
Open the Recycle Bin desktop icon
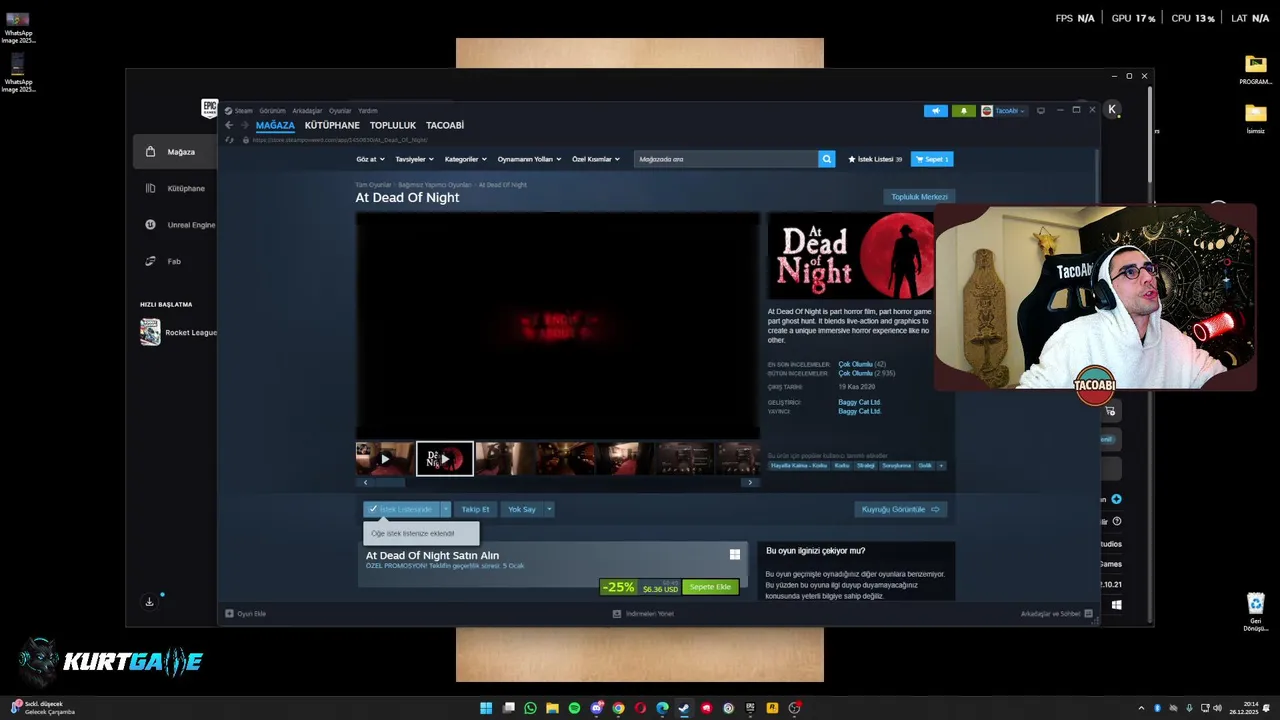pyautogui.click(x=1256, y=610)
